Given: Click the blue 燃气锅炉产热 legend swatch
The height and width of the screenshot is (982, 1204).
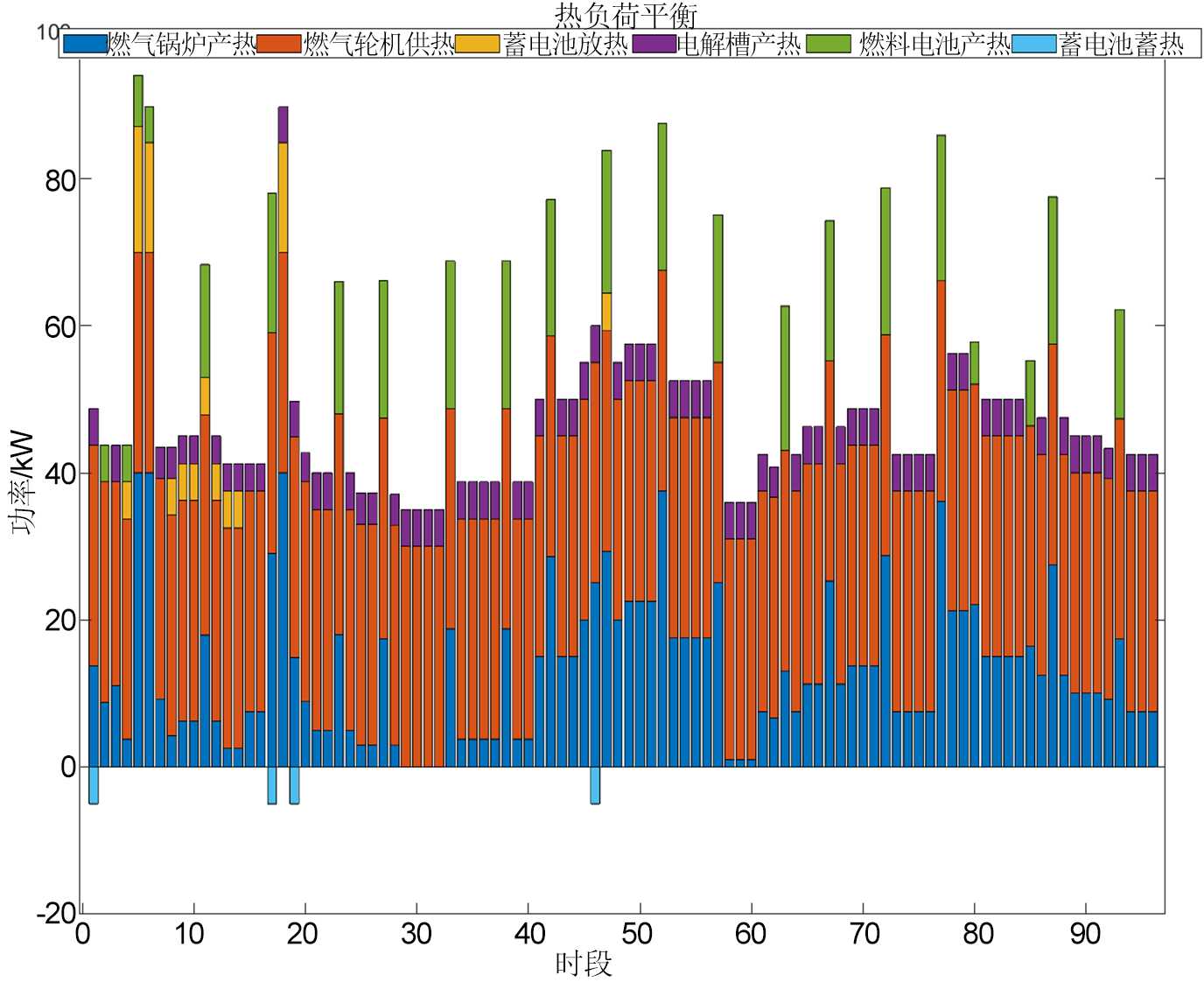Looking at the screenshot, I should 85,44.
